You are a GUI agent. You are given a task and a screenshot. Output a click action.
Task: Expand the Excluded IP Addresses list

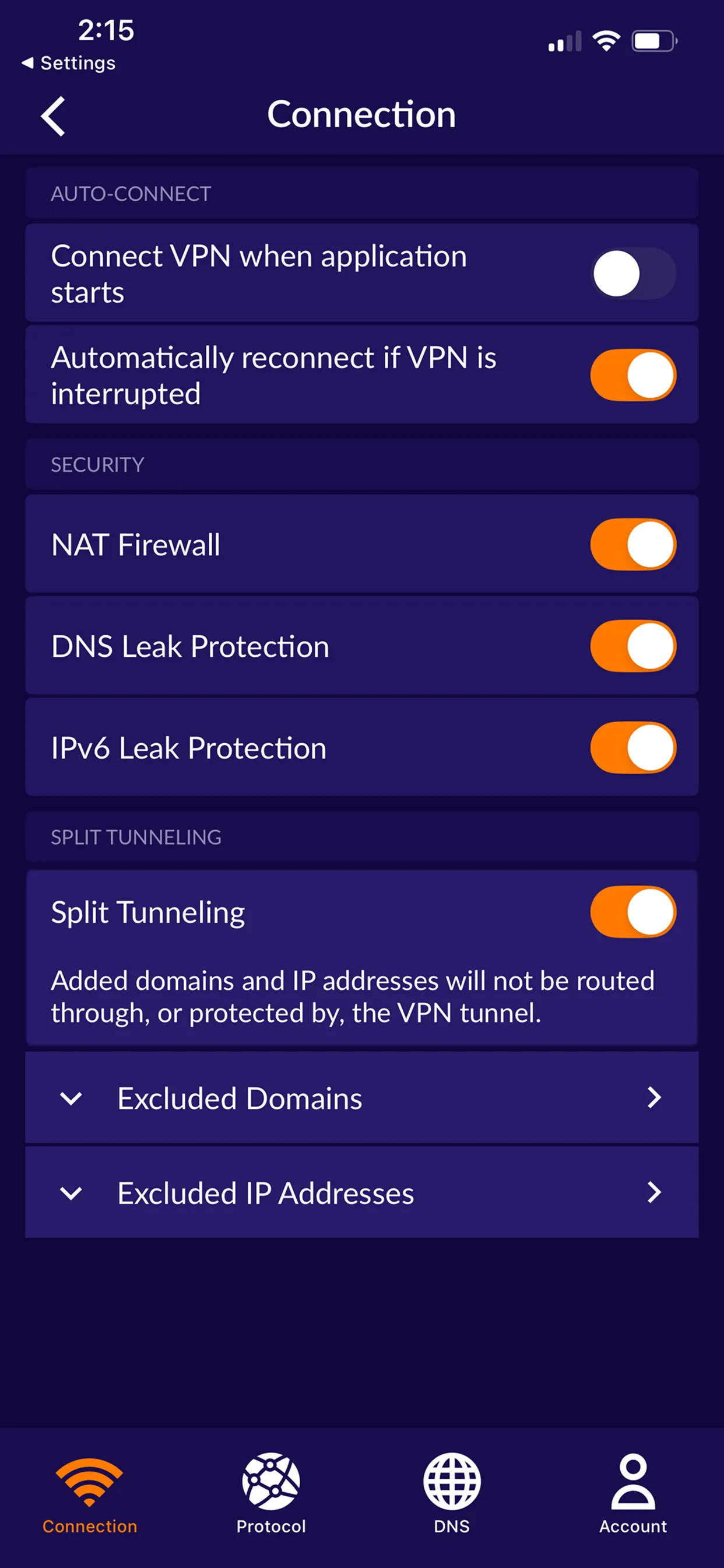click(x=71, y=1193)
